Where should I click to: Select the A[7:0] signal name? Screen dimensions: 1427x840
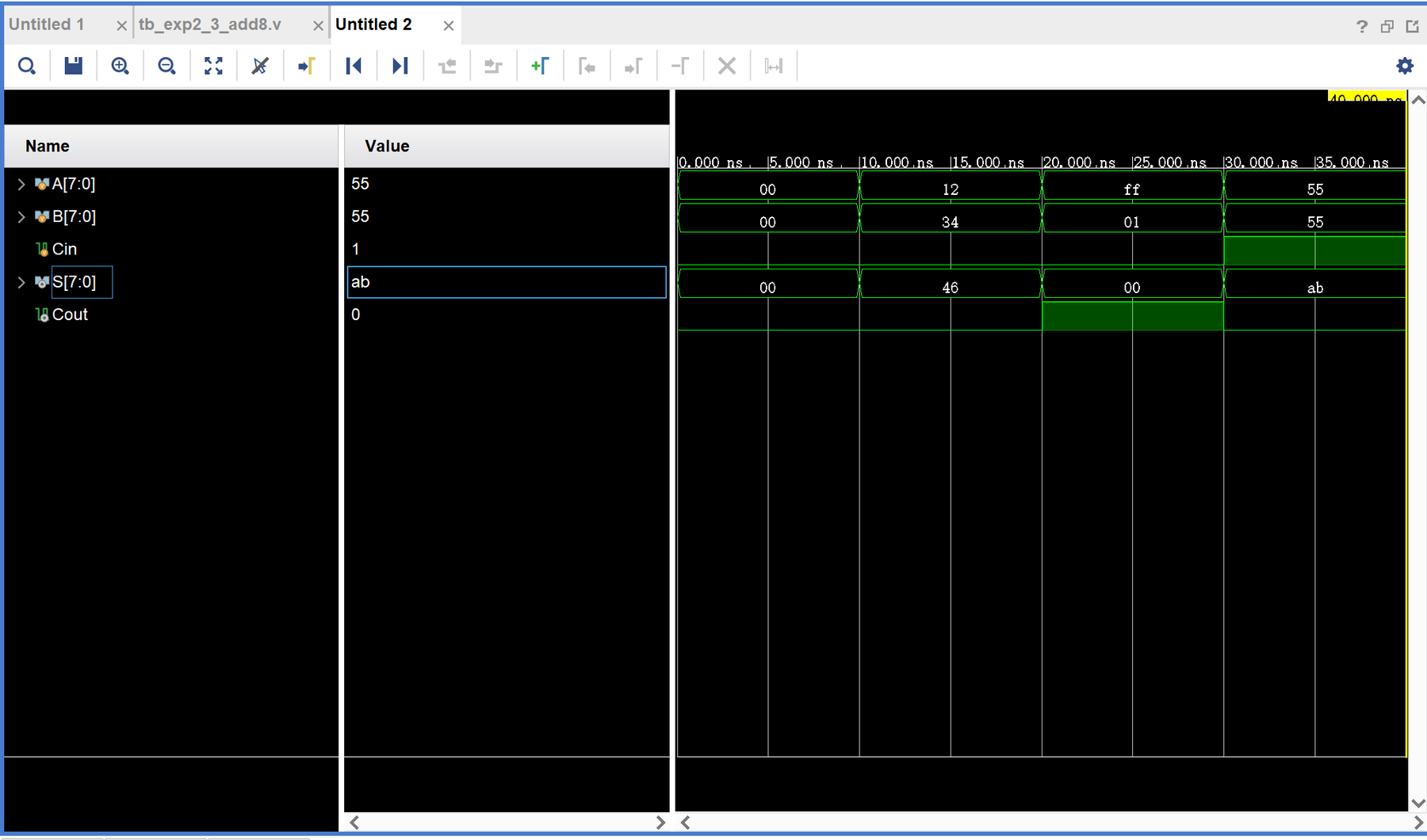74,184
